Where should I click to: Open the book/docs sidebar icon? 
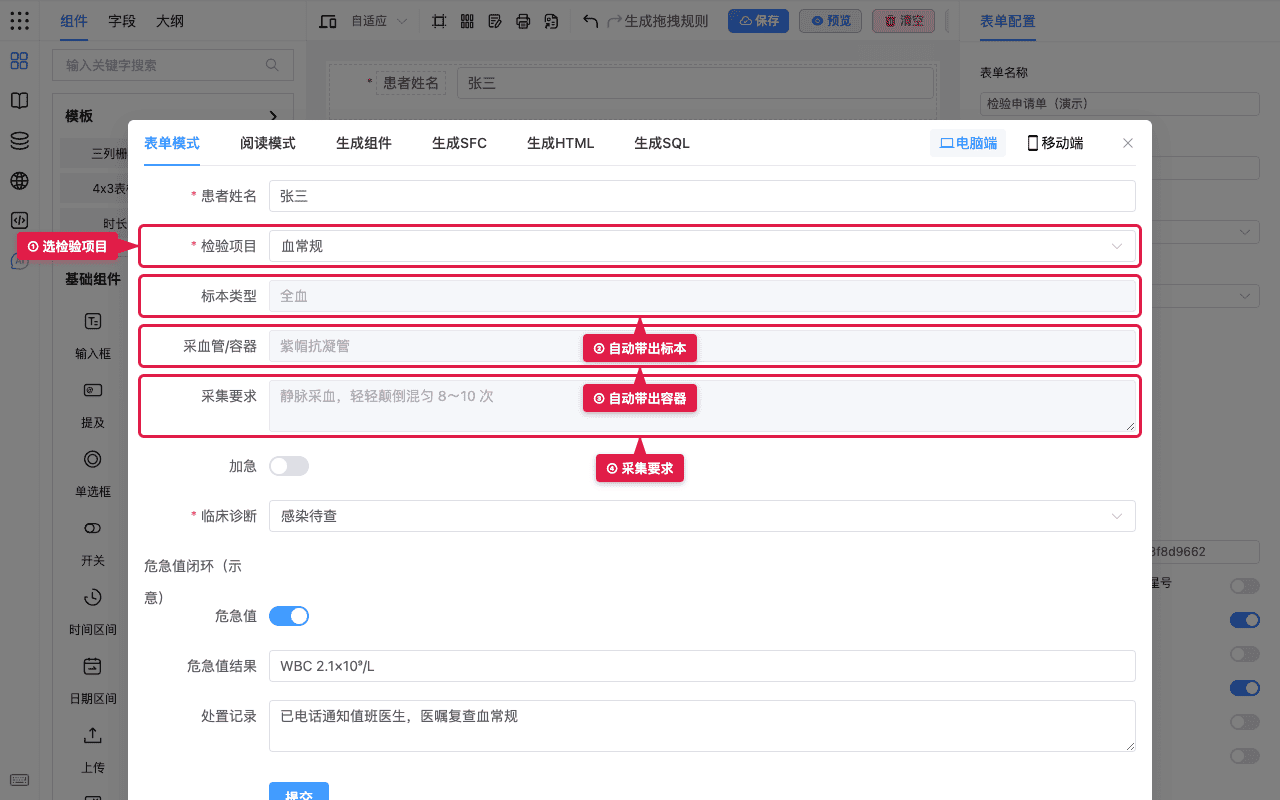tap(19, 101)
